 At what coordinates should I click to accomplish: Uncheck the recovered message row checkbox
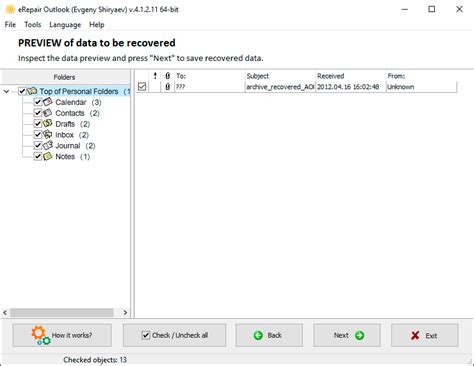tap(142, 87)
